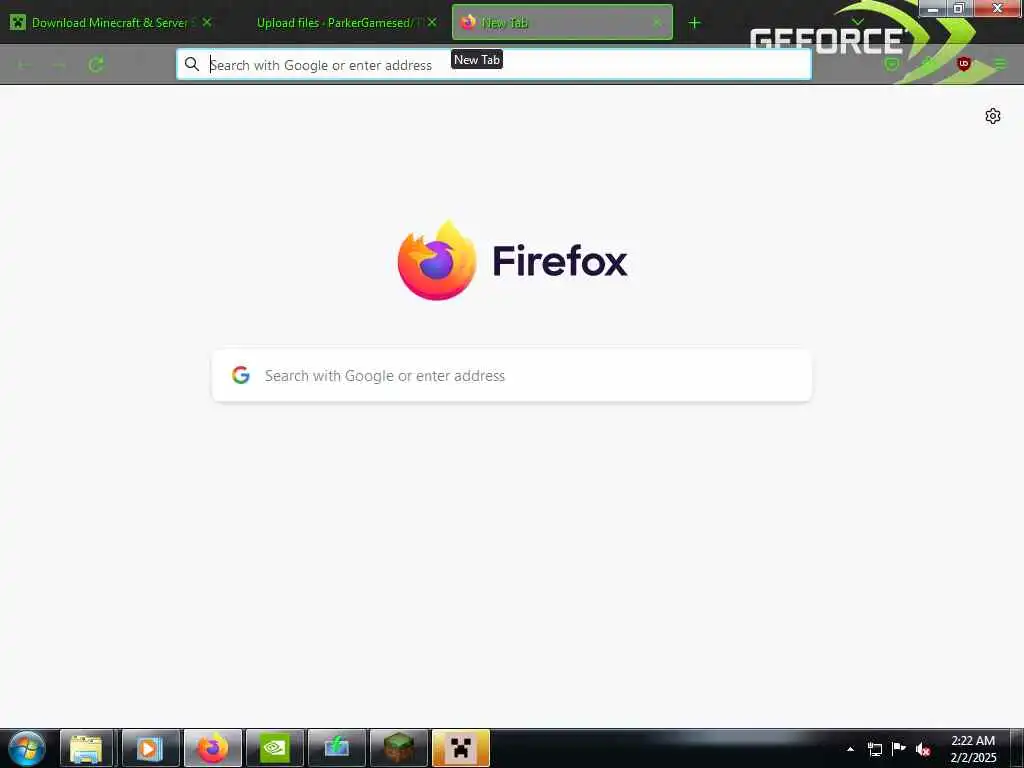
Task: Focus the top address bar field
Action: (x=494, y=65)
